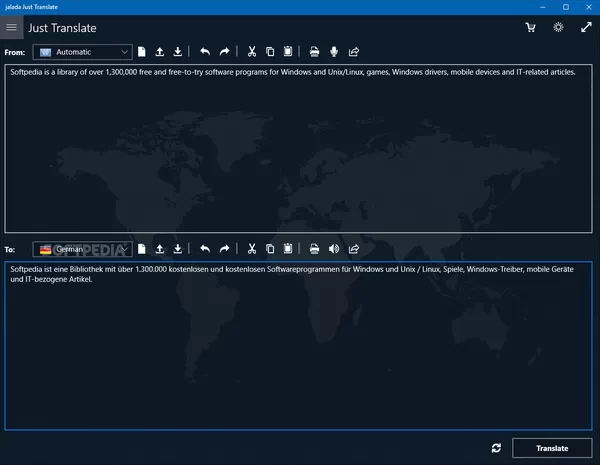Copy the translated text in To toolbar

click(x=270, y=248)
